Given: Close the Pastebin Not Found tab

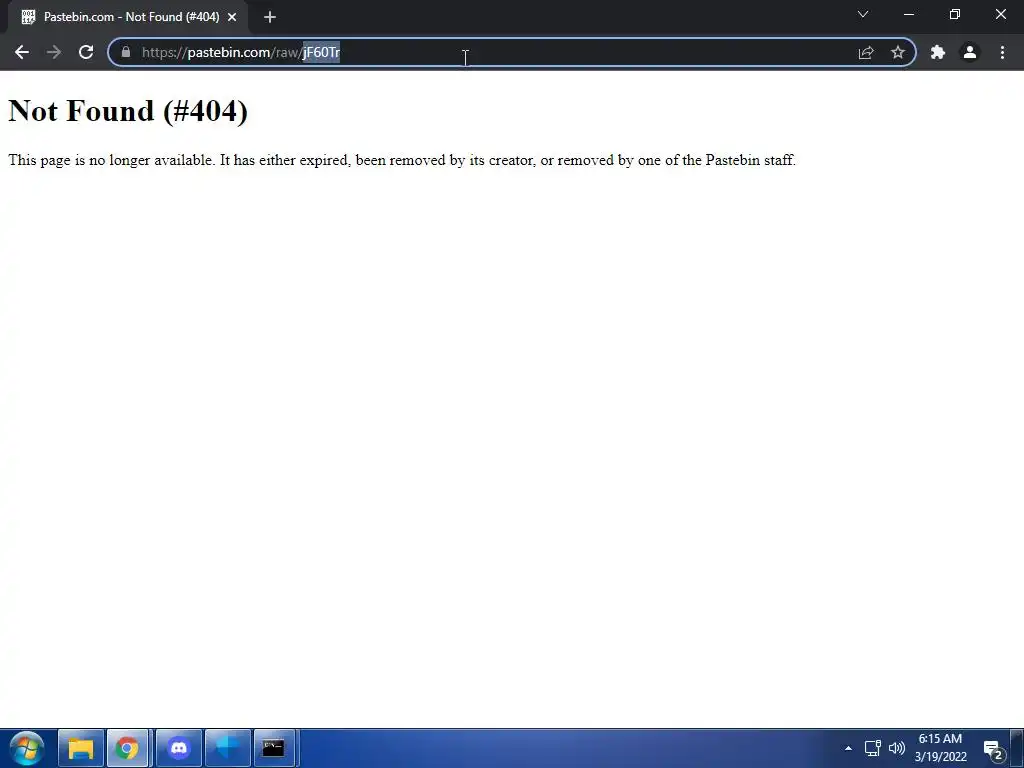Looking at the screenshot, I should pyautogui.click(x=232, y=17).
